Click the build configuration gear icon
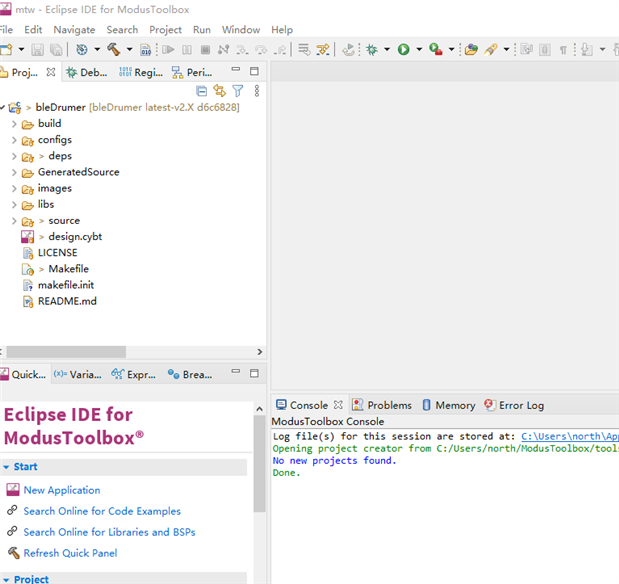619x584 pixels. tap(82, 49)
